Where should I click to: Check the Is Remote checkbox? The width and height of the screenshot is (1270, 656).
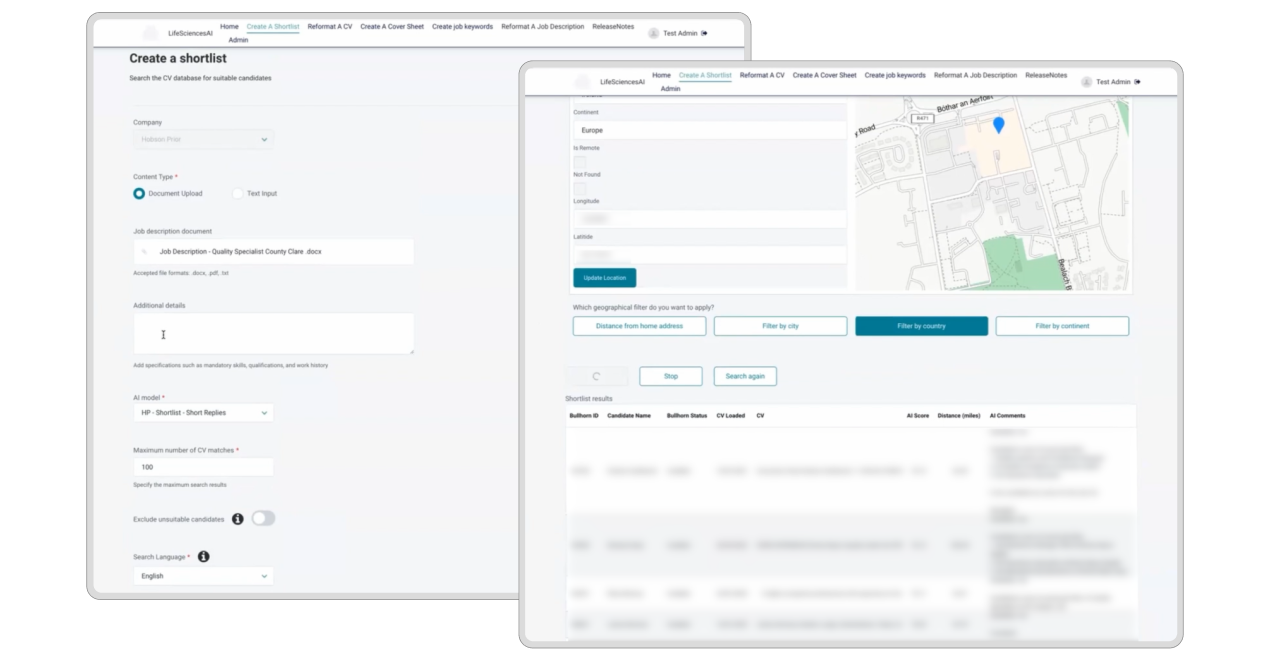(580, 162)
